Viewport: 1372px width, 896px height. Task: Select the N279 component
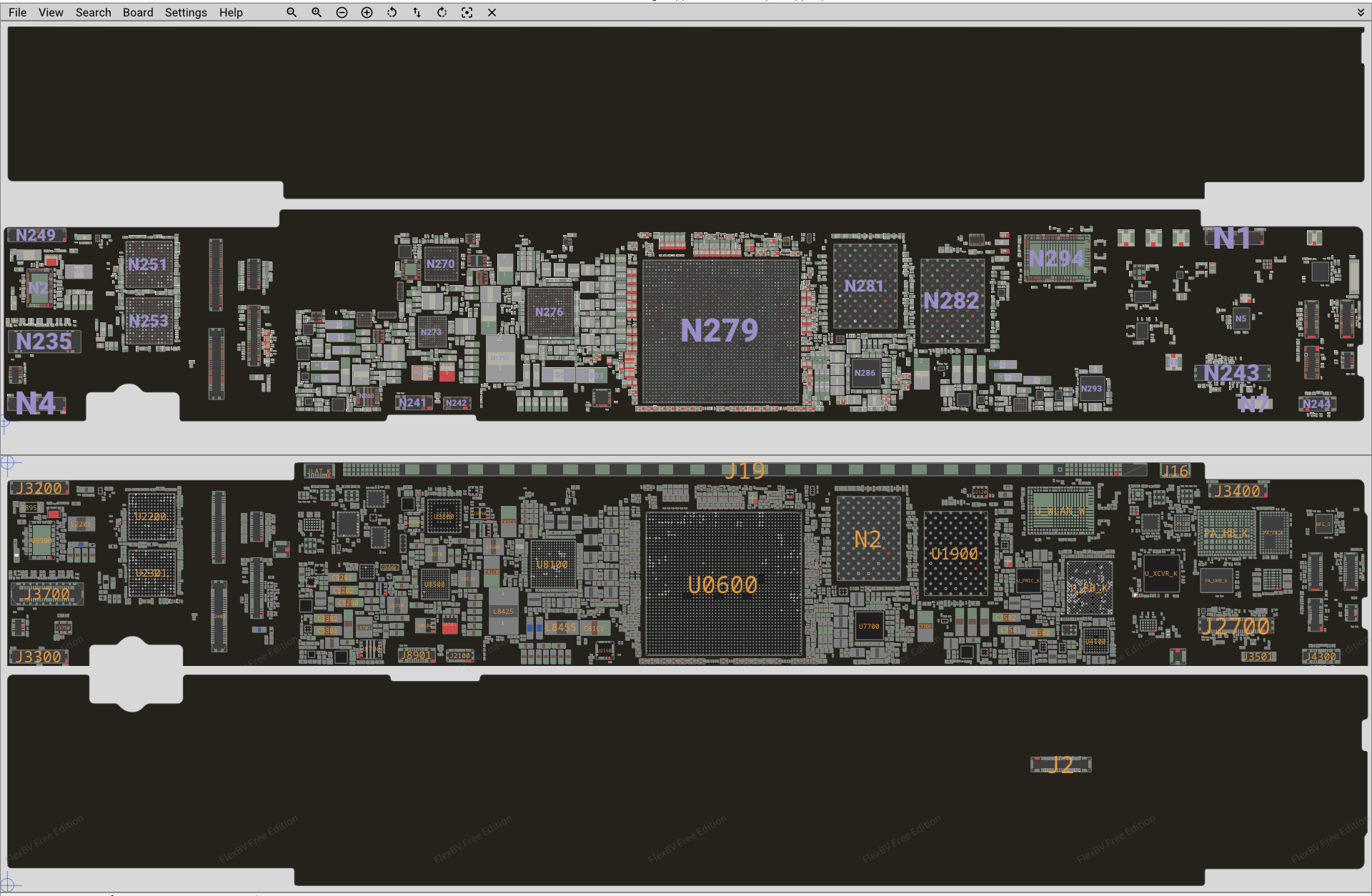(x=720, y=330)
